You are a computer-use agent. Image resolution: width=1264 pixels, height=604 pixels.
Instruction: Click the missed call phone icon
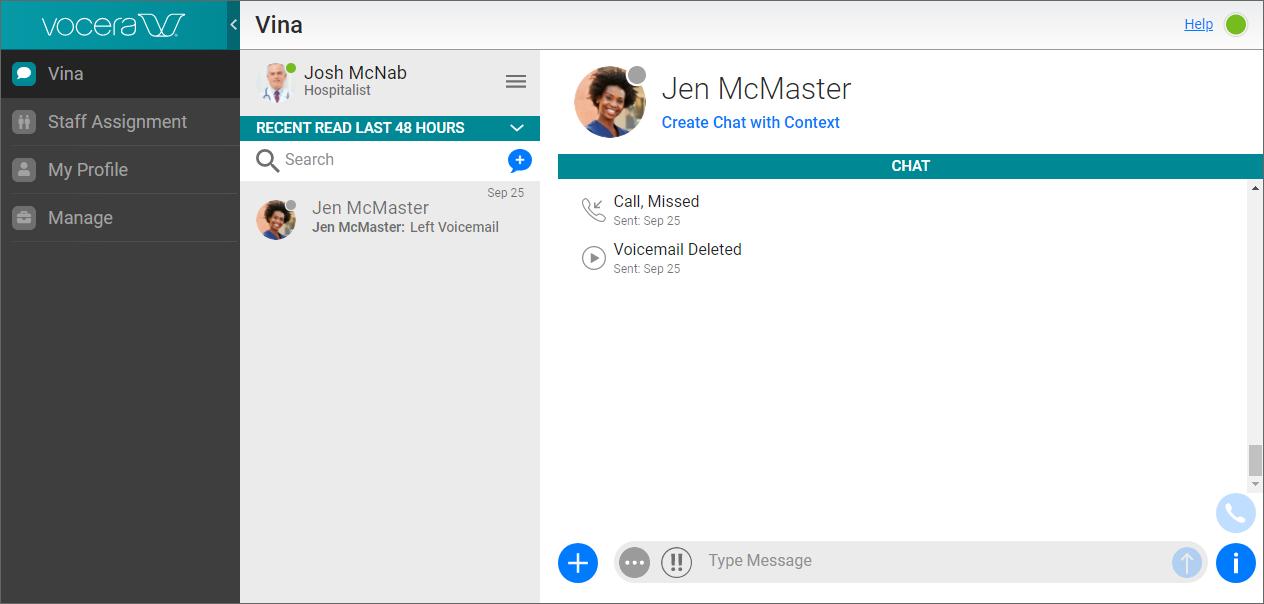pyautogui.click(x=594, y=210)
